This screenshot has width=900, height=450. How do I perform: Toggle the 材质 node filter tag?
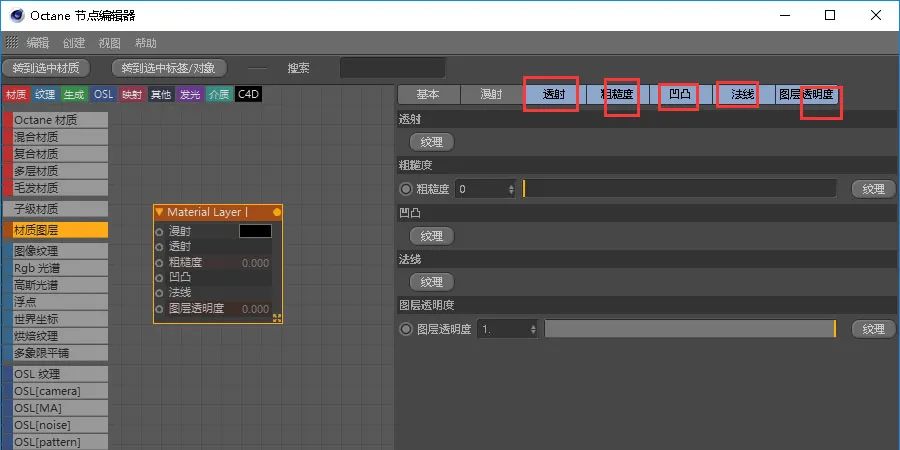(16, 95)
